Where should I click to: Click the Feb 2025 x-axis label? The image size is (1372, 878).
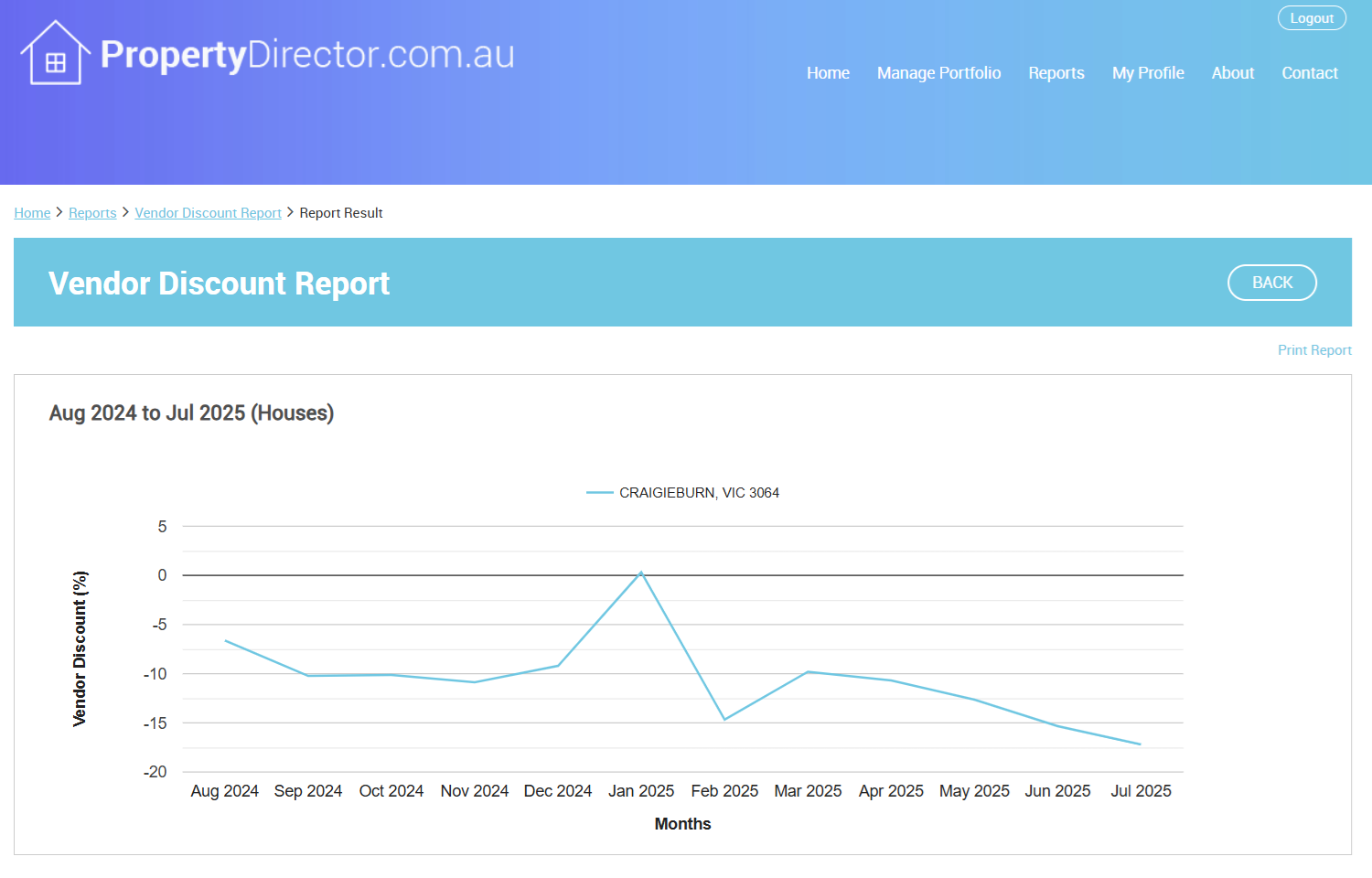pos(724,791)
